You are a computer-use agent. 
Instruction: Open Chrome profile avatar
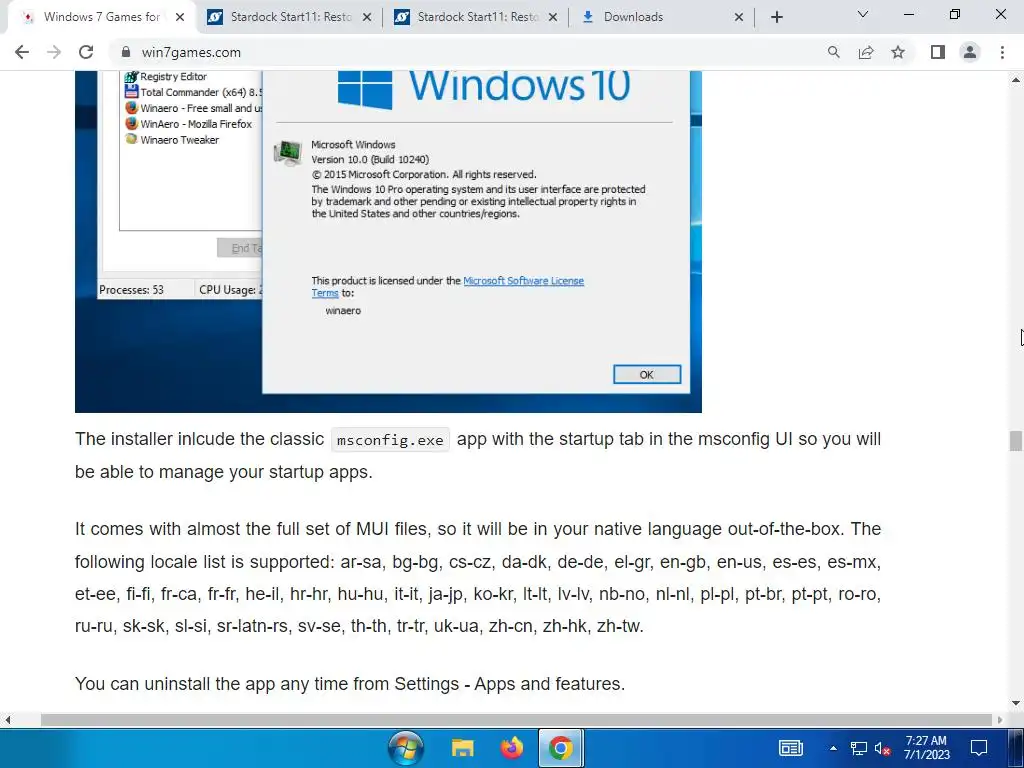[970, 52]
